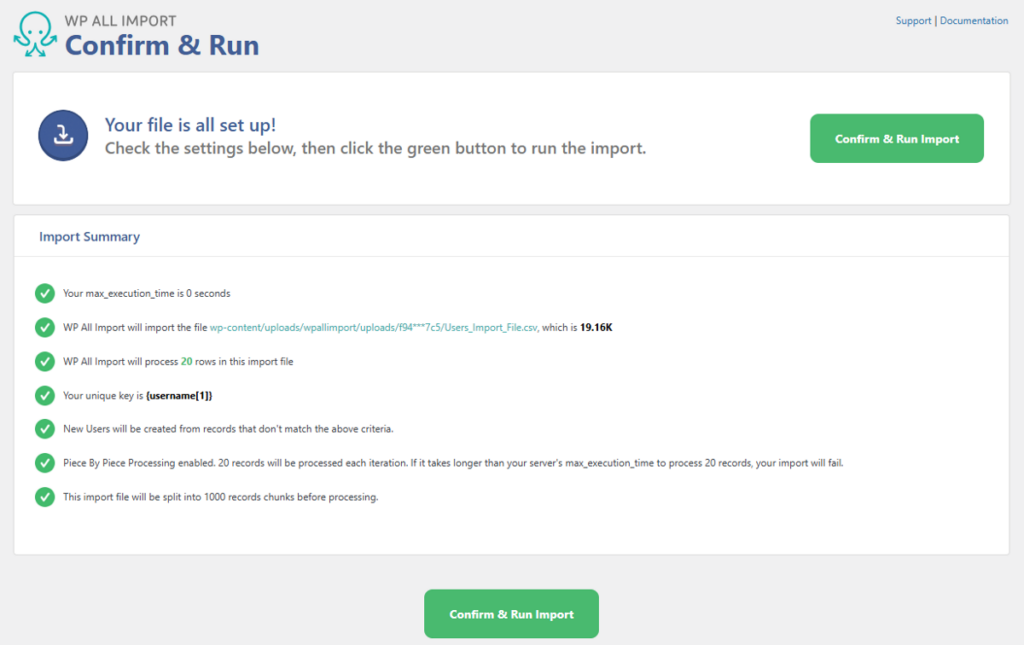Select the Import Summary panel header
1024x645 pixels.
(89, 237)
